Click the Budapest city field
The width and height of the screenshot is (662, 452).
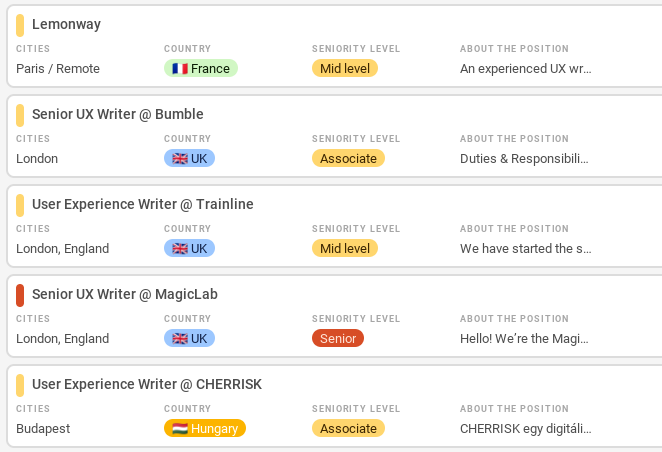click(43, 429)
